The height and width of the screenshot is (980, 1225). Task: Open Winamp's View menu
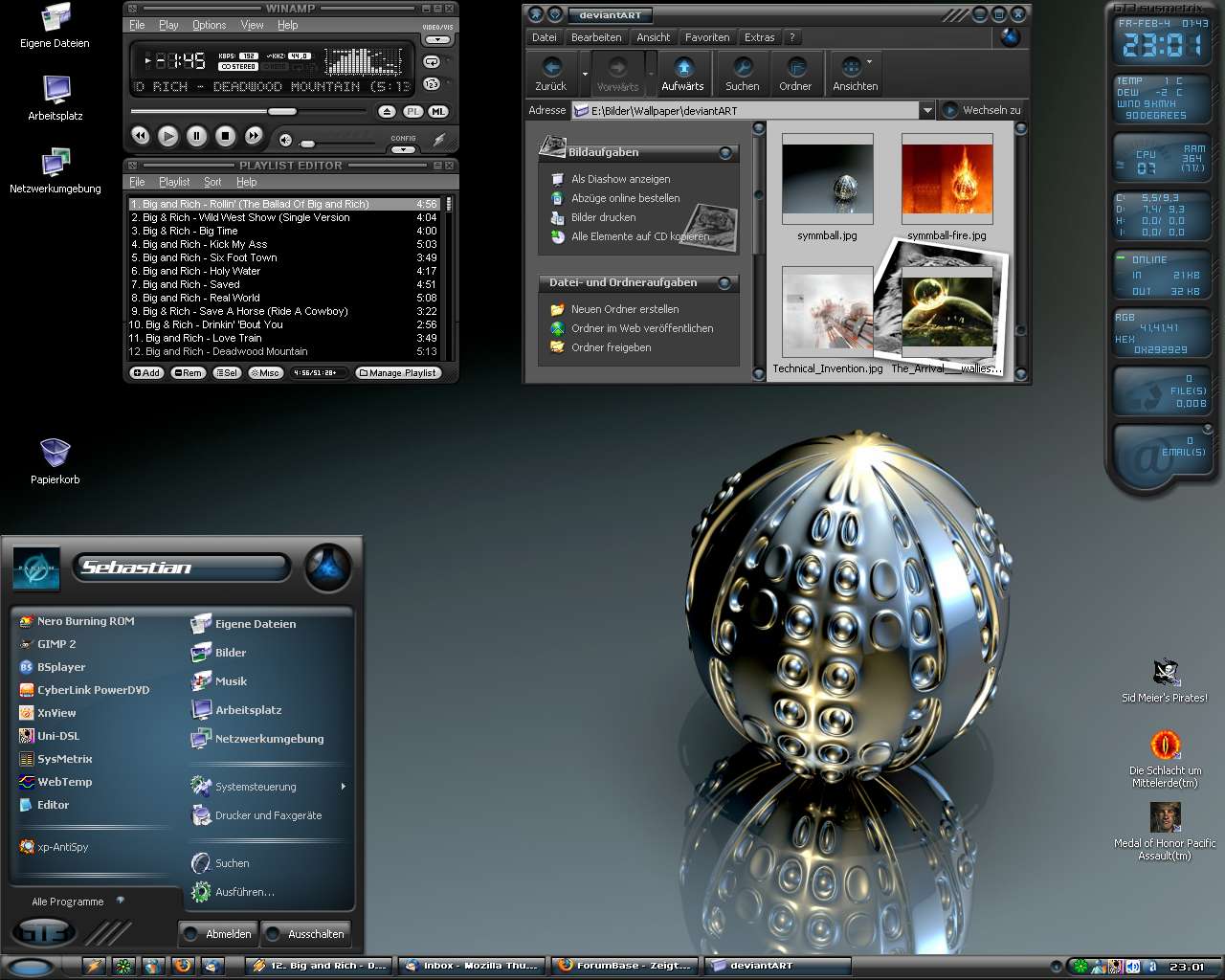coord(252,25)
